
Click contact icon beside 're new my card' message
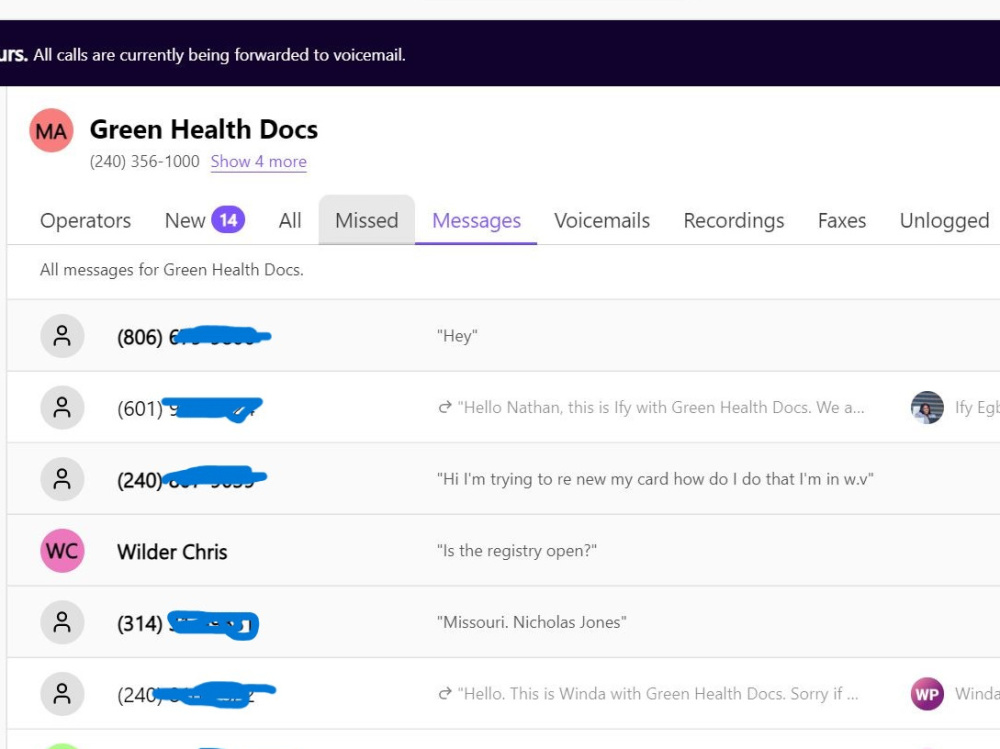(x=62, y=478)
